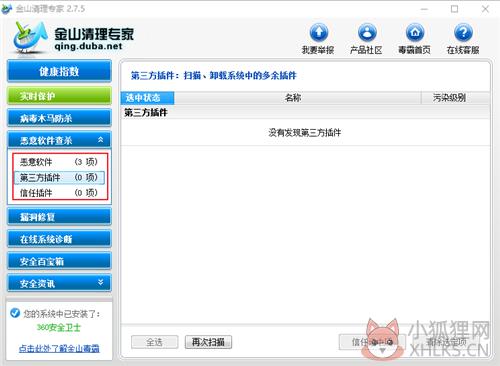This screenshot has height=366, width=500.
Task: Select 信任插件 (0 项) entry
Action: click(59, 193)
